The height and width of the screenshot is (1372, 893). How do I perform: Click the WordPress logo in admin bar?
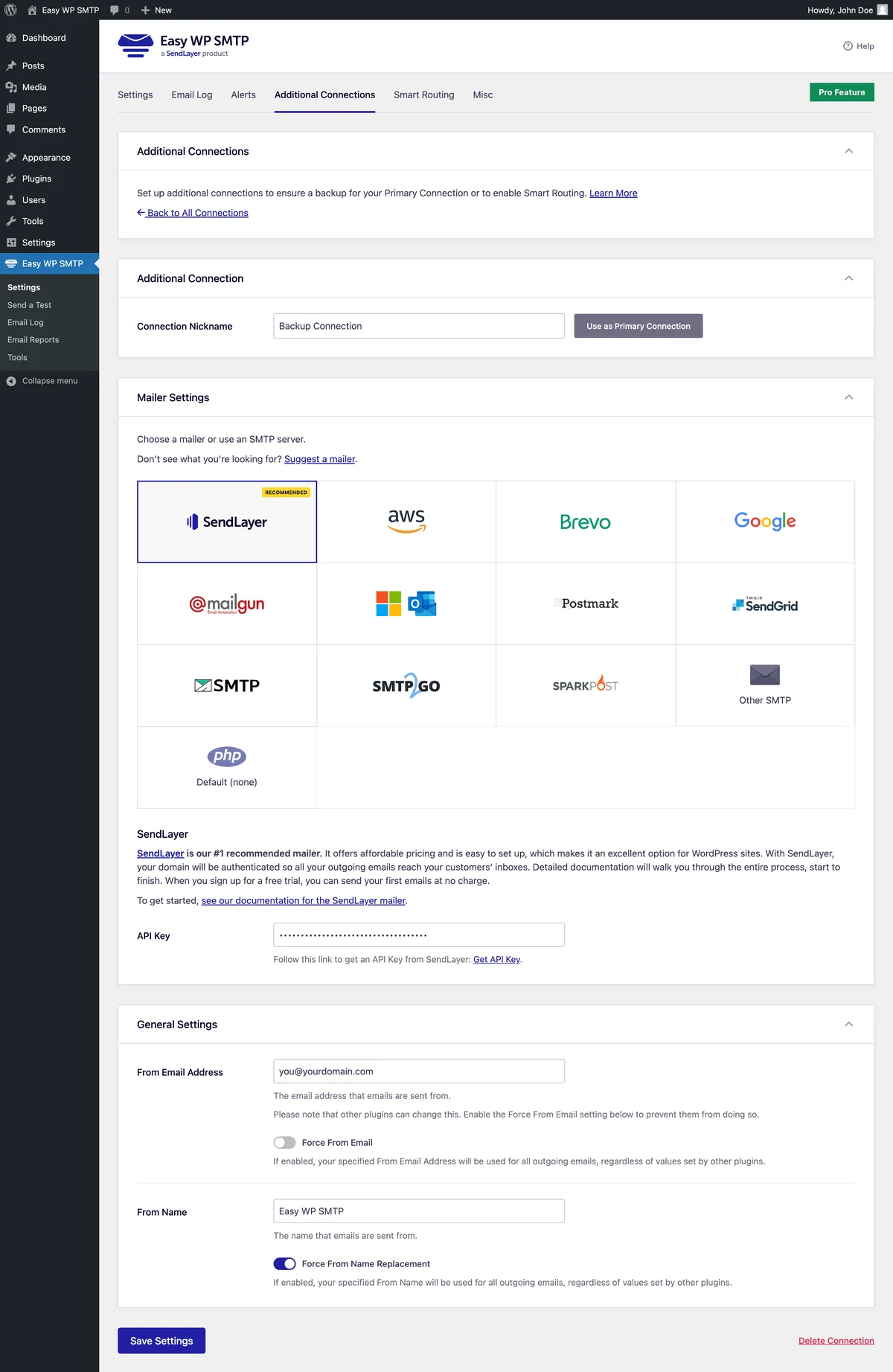coord(10,10)
